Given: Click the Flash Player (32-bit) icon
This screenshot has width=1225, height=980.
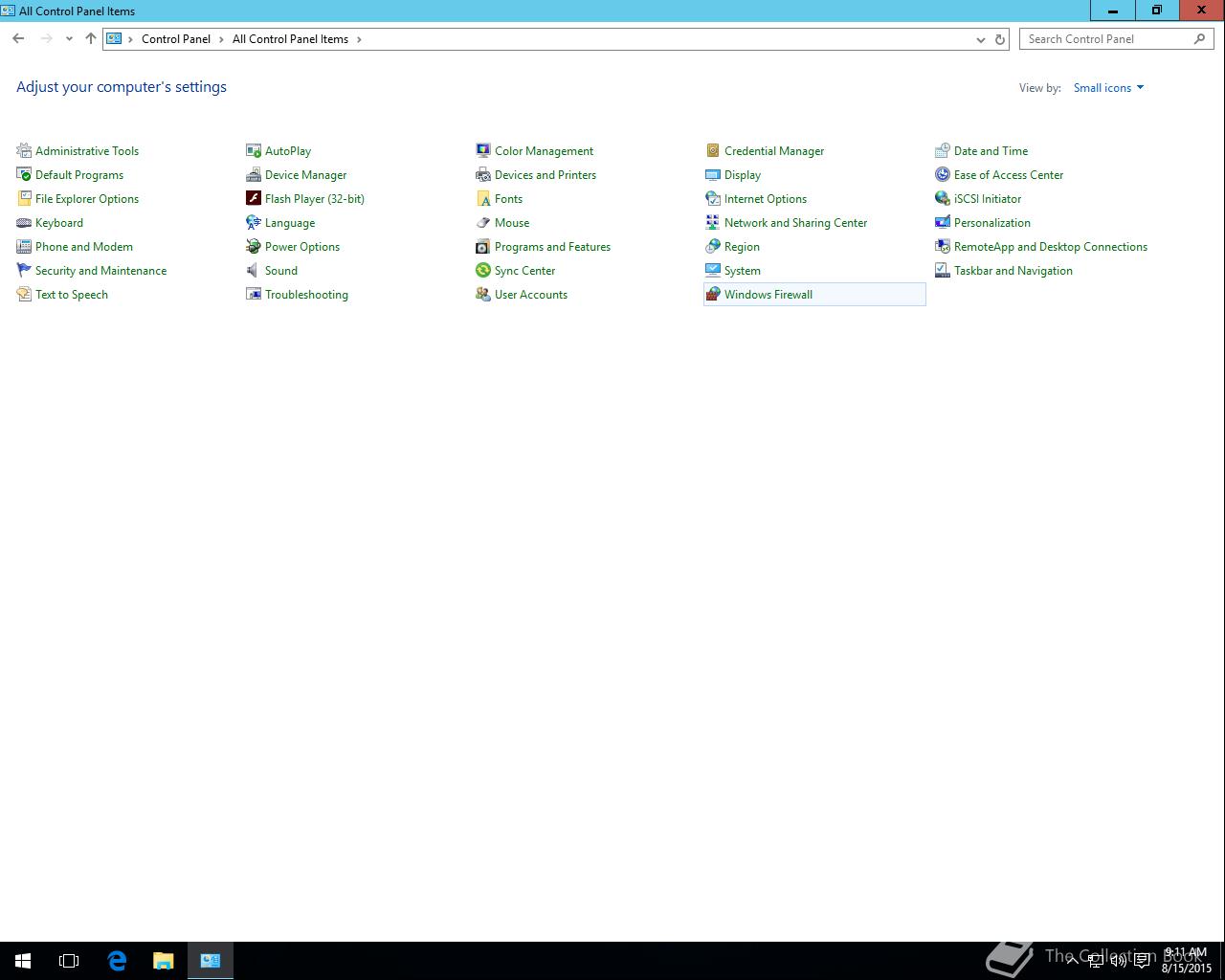Looking at the screenshot, I should [254, 198].
